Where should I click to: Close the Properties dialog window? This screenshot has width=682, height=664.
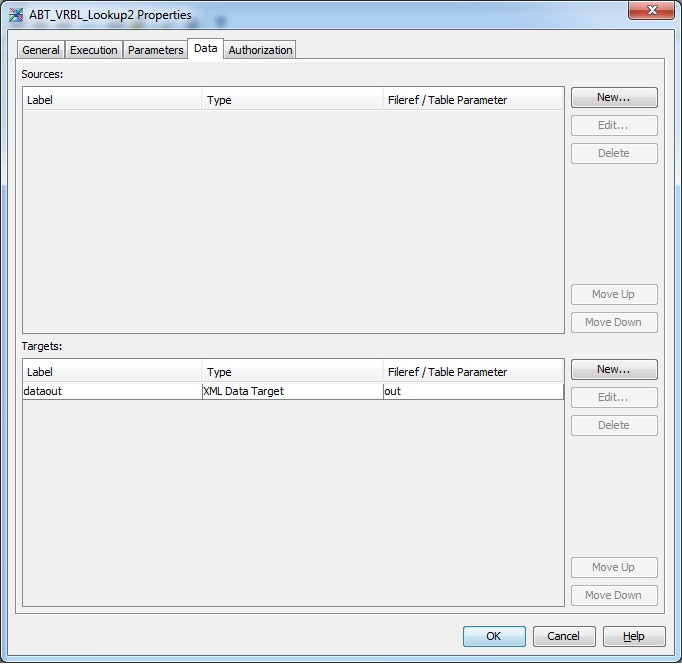(651, 10)
